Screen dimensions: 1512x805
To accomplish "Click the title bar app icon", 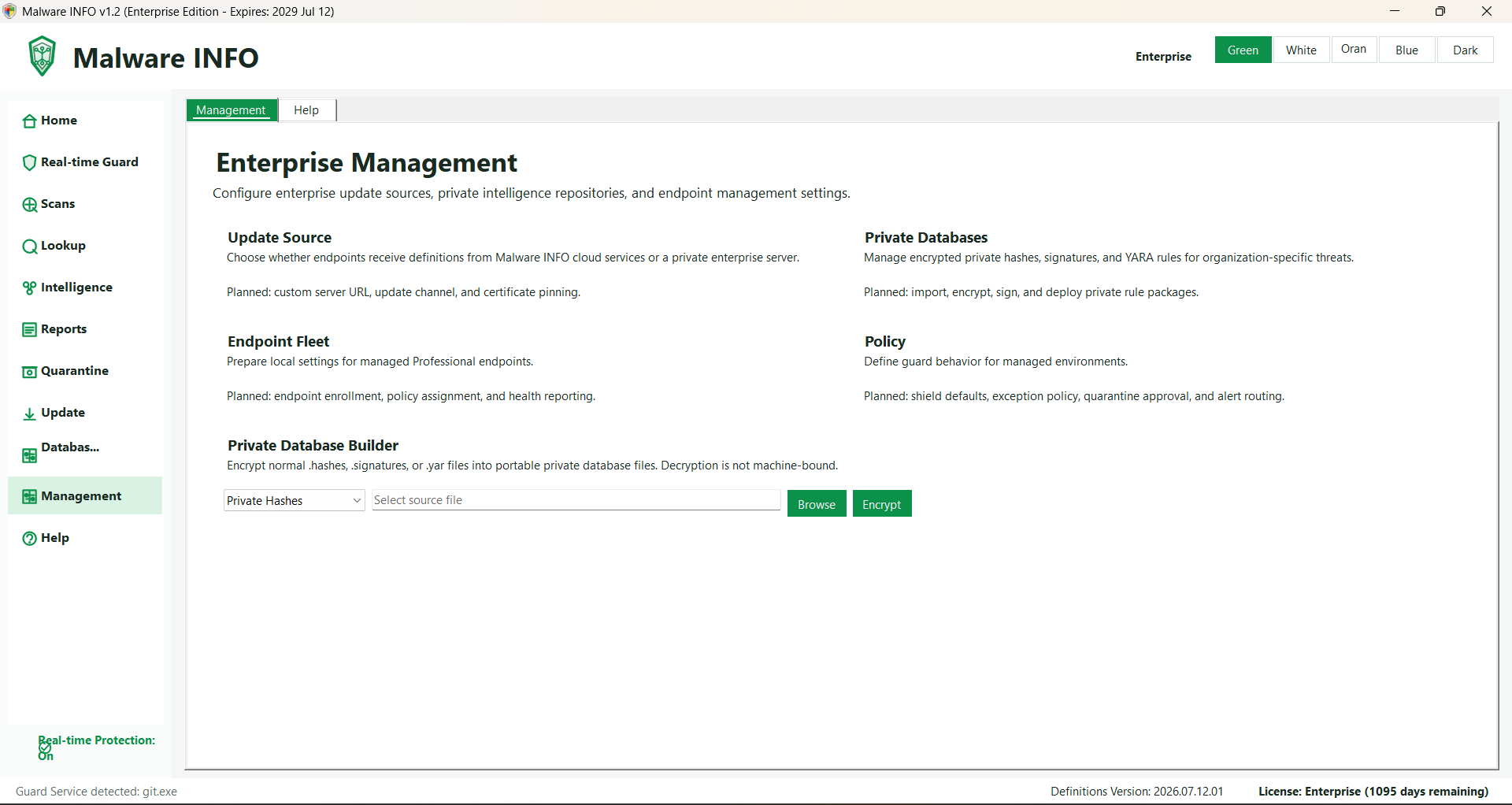I will click(x=9, y=11).
